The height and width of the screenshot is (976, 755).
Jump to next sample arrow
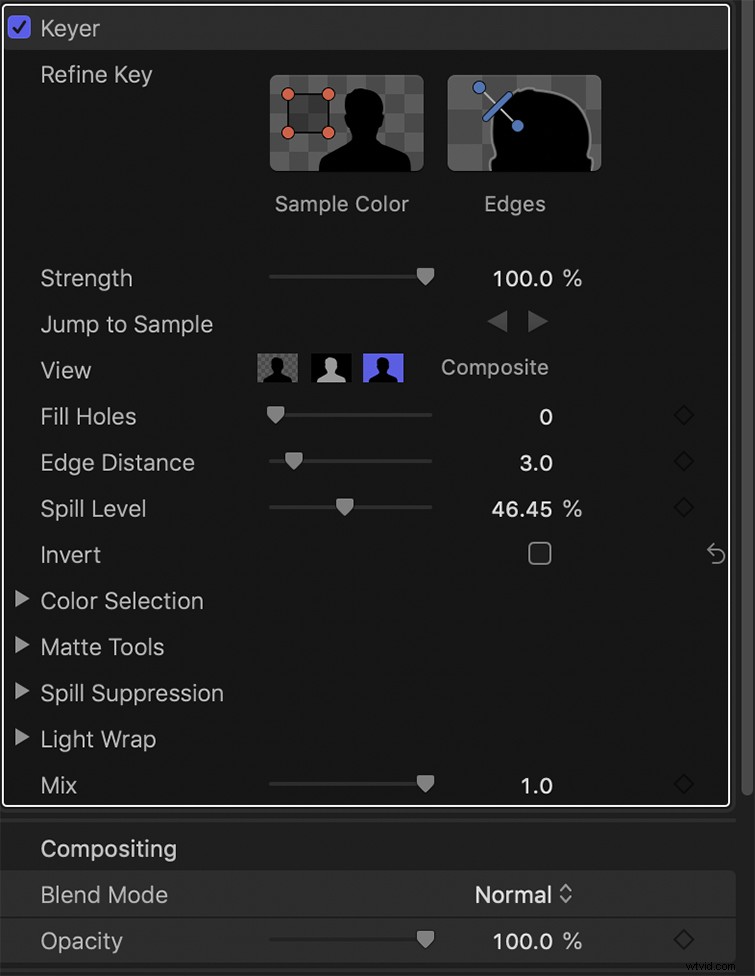coord(538,321)
